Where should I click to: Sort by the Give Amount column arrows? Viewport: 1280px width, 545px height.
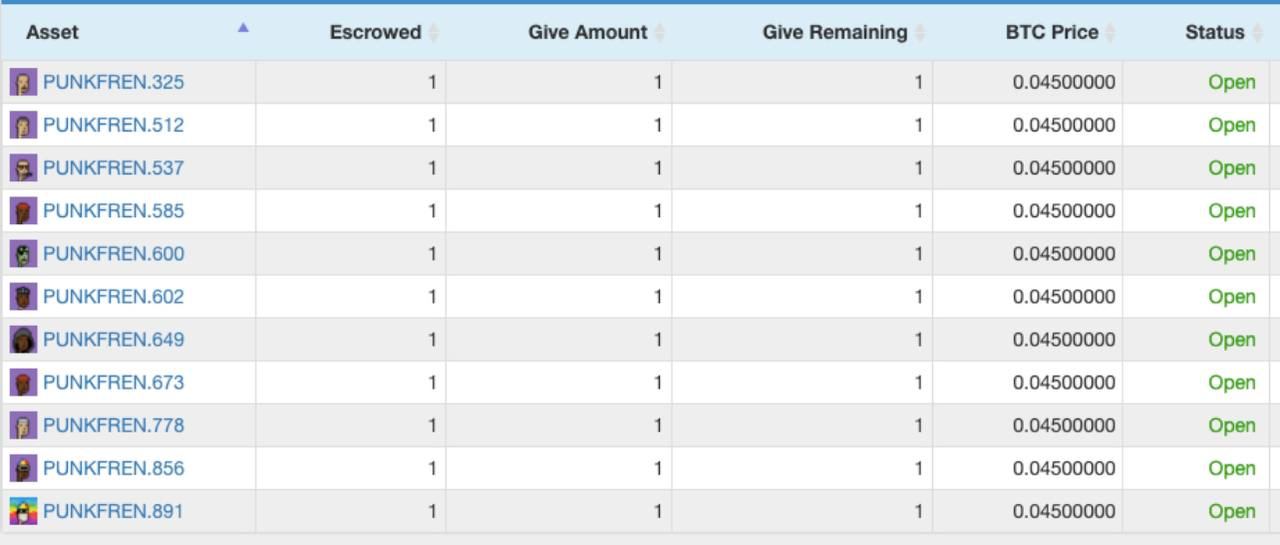click(659, 33)
